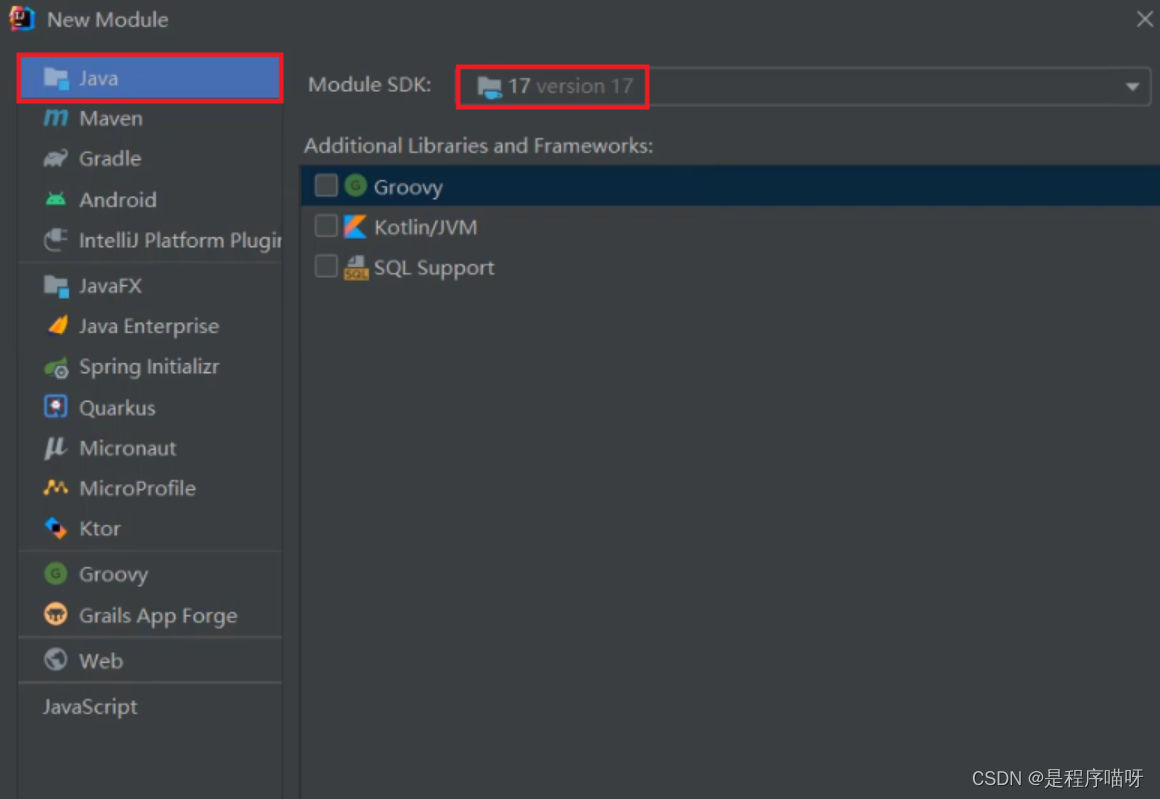
Task: Click the JDK folder icon in SDK field
Action: pyautogui.click(x=489, y=87)
